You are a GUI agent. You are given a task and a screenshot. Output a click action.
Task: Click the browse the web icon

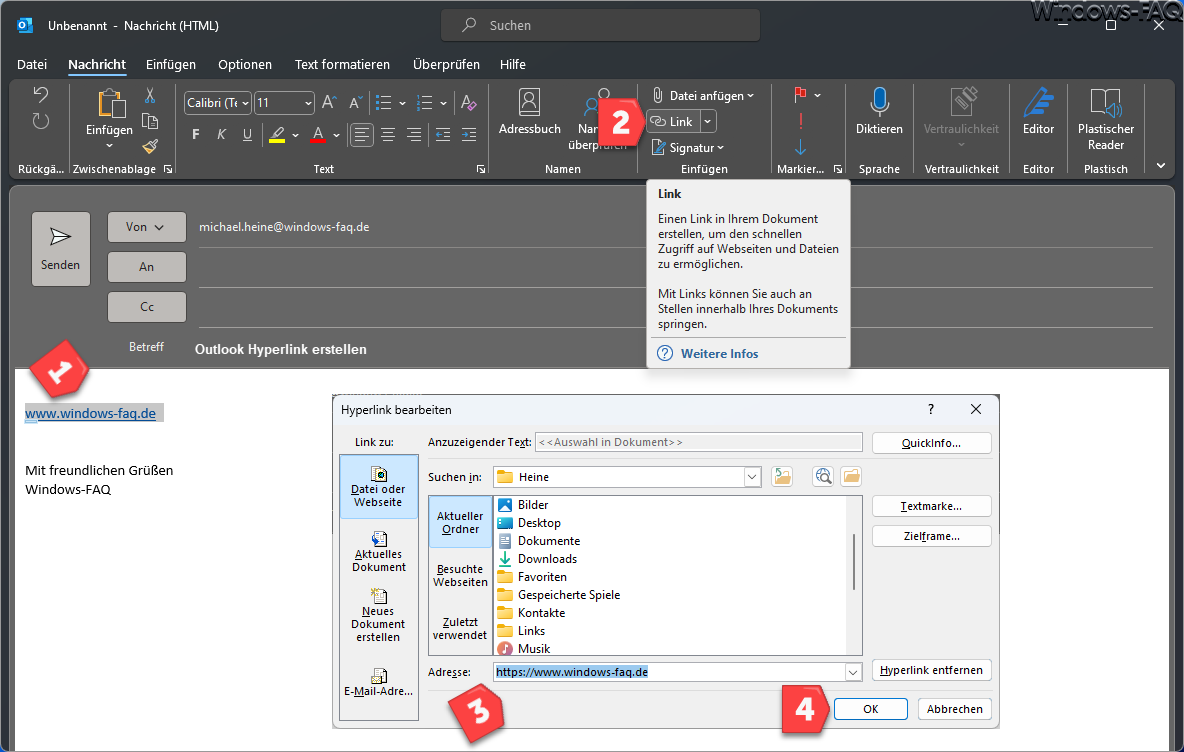click(x=823, y=476)
